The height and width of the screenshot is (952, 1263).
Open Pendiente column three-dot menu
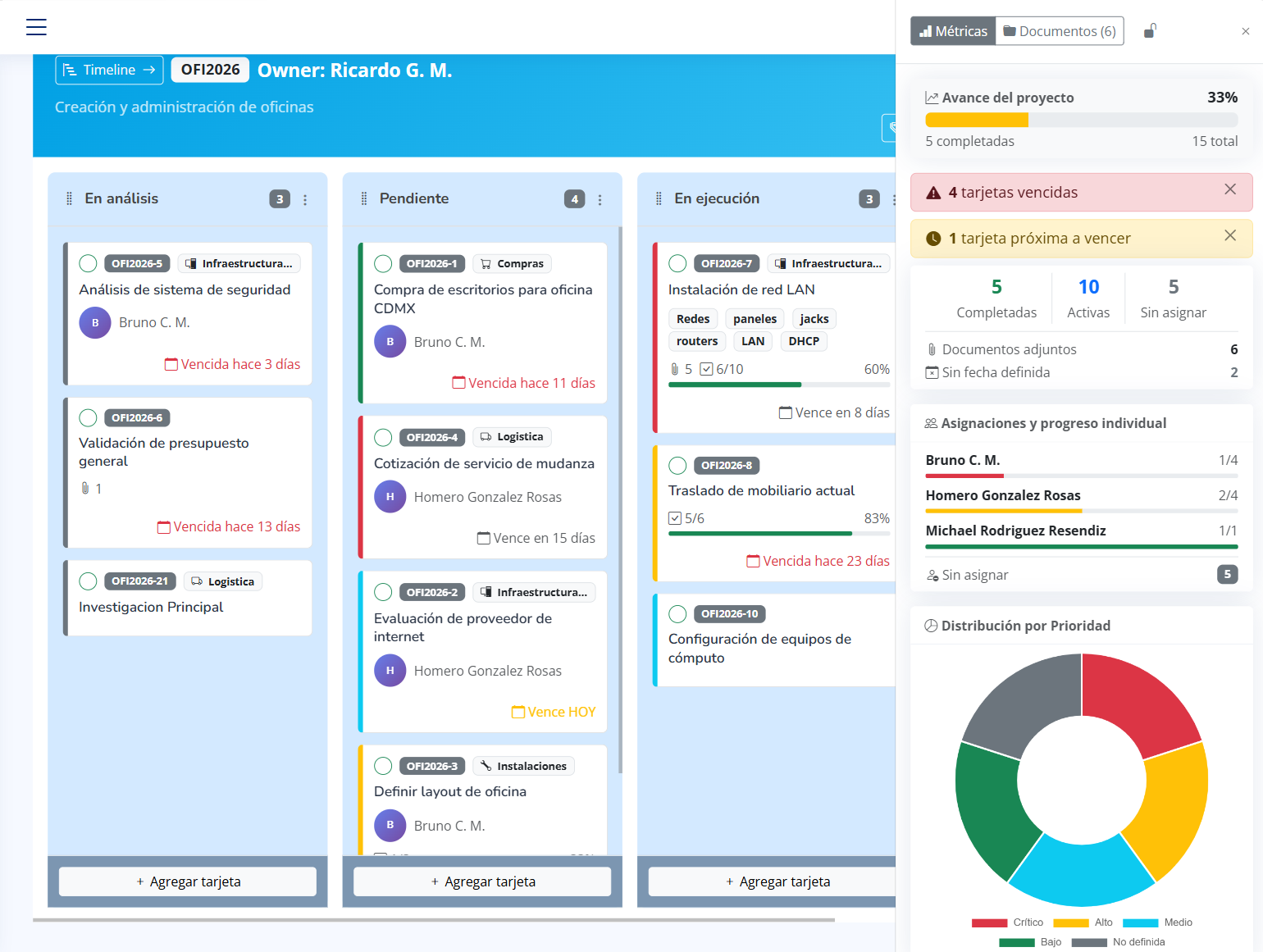pyautogui.click(x=600, y=200)
